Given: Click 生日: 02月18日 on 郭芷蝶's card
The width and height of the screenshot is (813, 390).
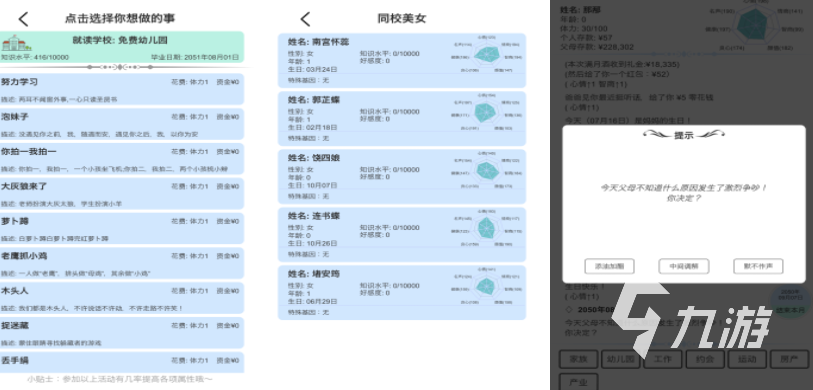Looking at the screenshot, I should point(313,127).
